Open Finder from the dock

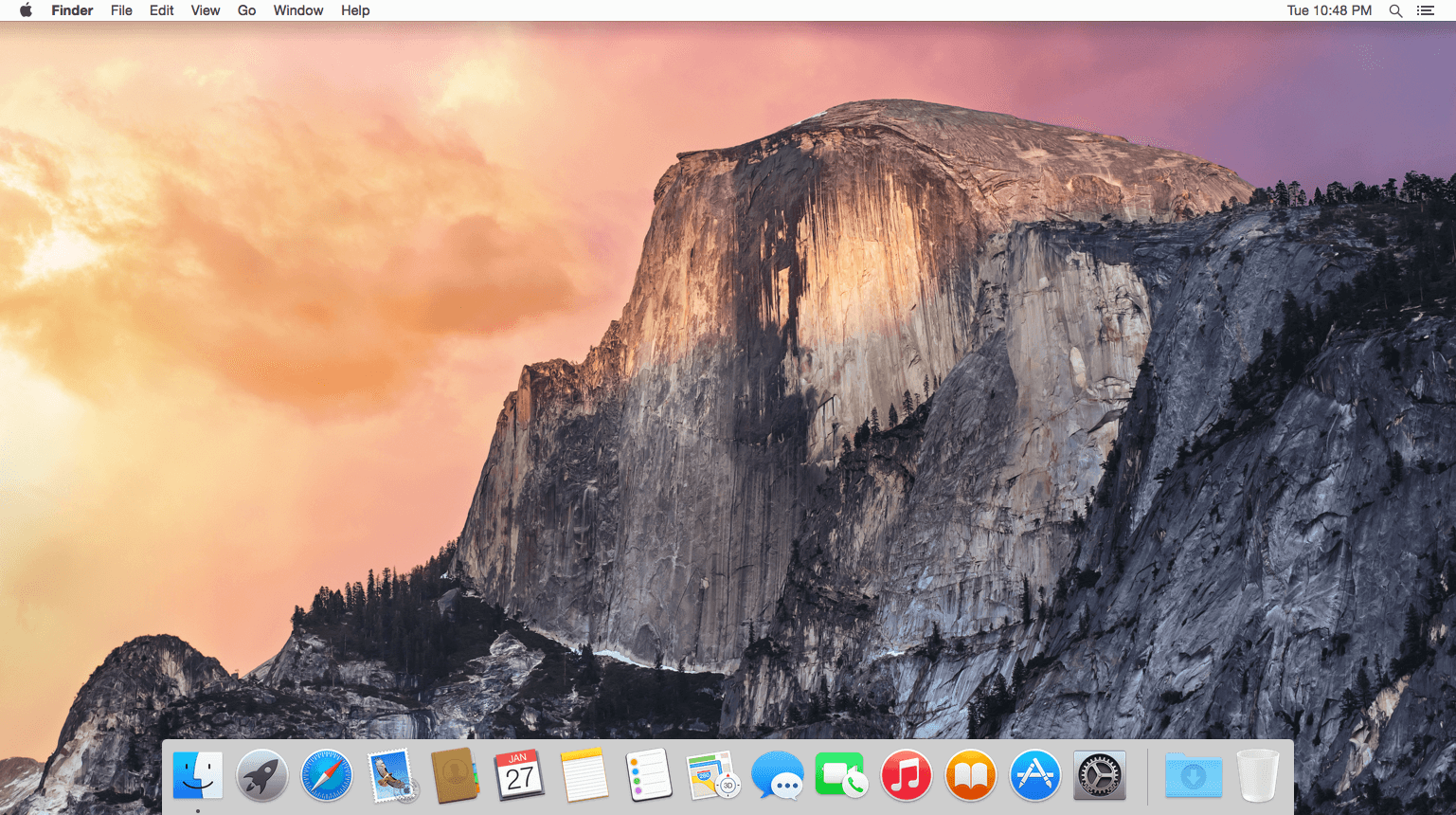pos(198,775)
